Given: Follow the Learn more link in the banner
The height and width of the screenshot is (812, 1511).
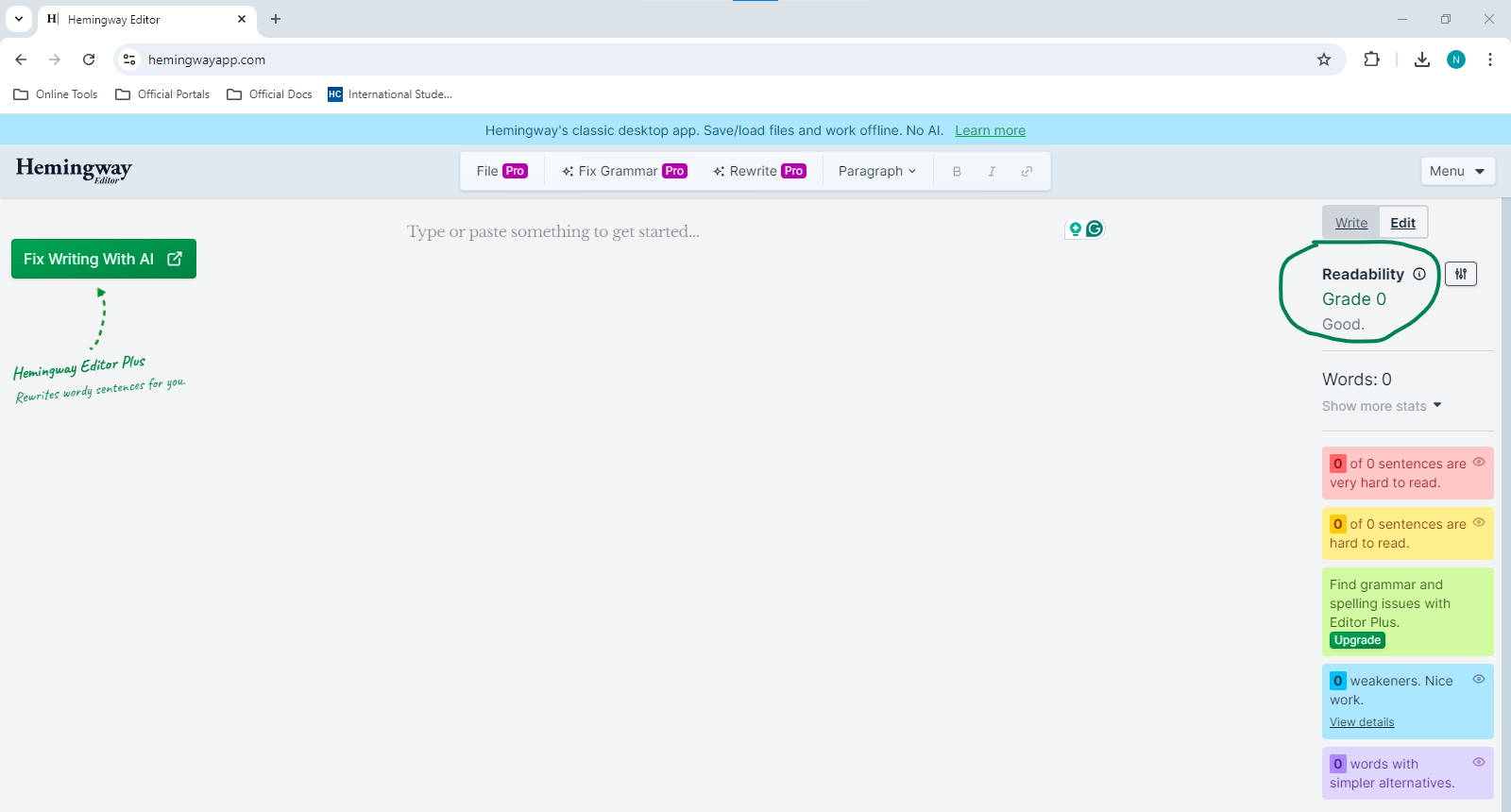Looking at the screenshot, I should tap(990, 130).
